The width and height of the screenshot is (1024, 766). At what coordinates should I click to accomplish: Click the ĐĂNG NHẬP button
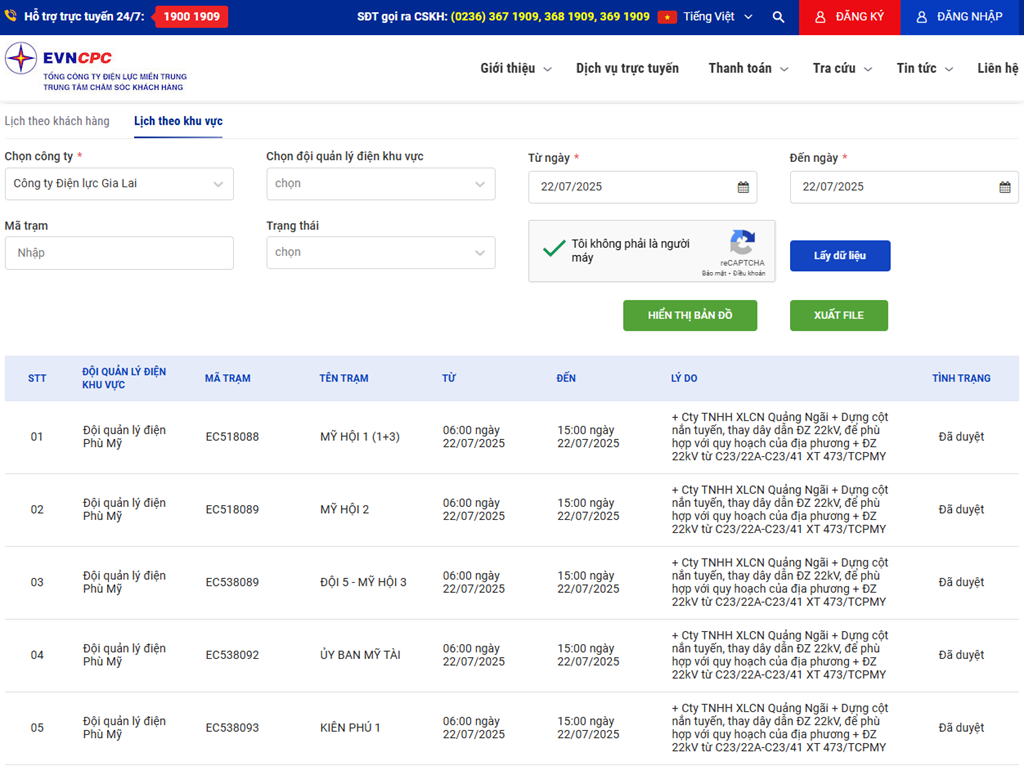point(962,17)
